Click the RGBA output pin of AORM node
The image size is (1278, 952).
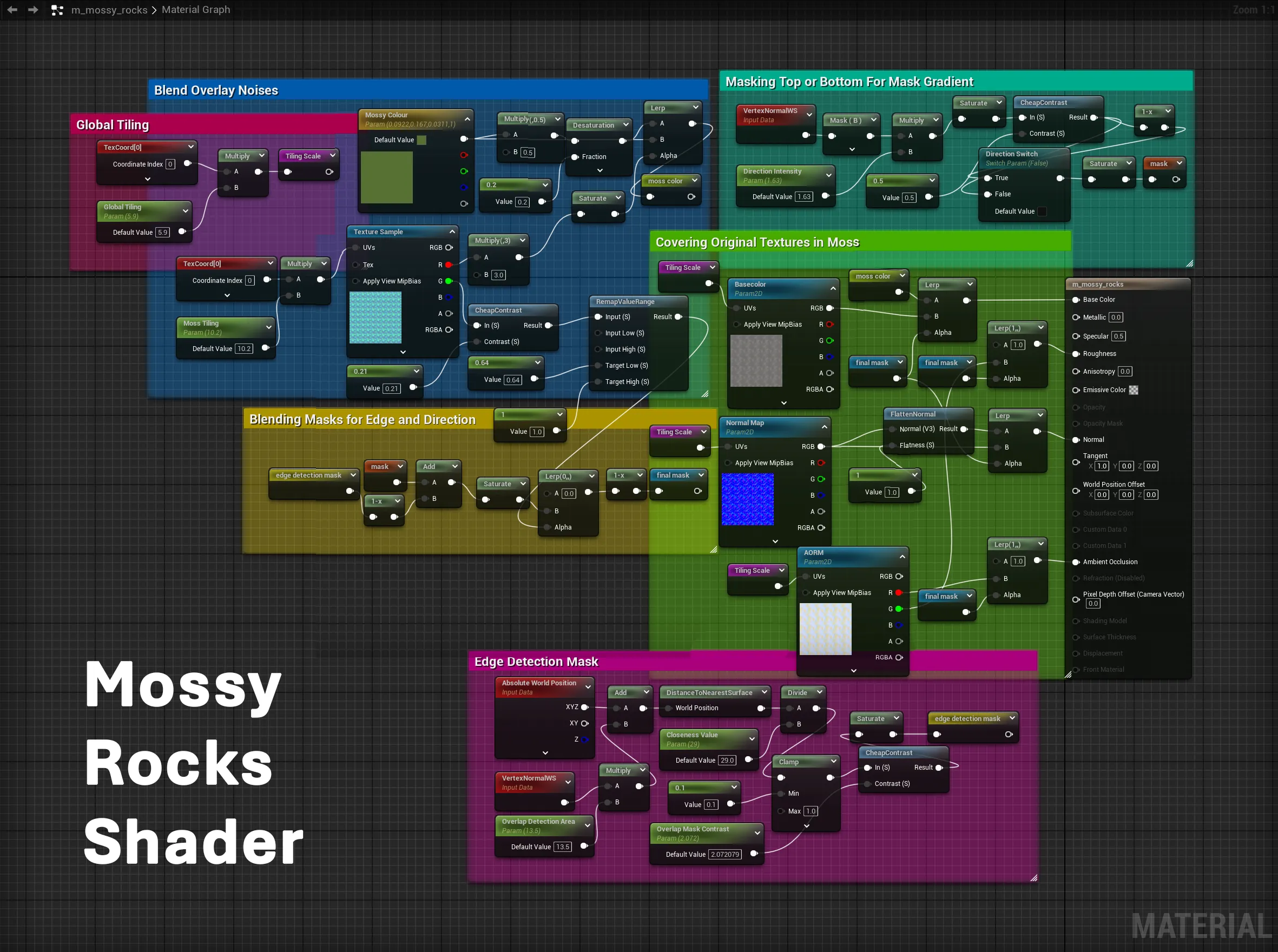click(899, 658)
